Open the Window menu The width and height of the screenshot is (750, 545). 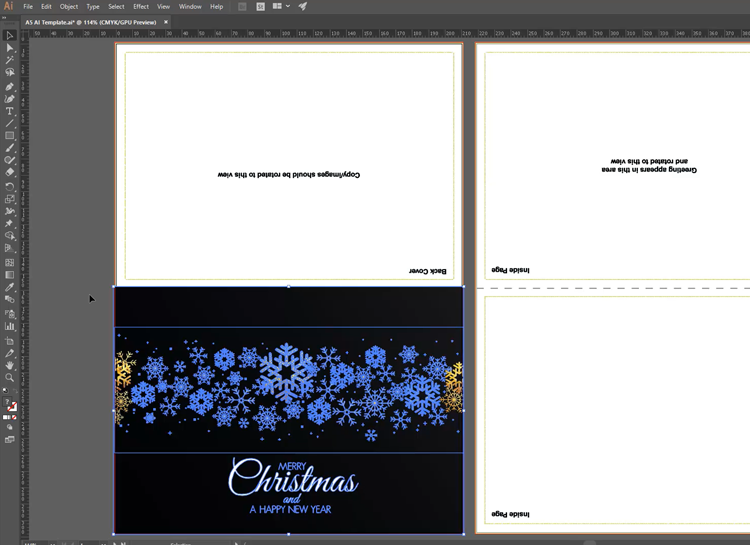(x=190, y=7)
